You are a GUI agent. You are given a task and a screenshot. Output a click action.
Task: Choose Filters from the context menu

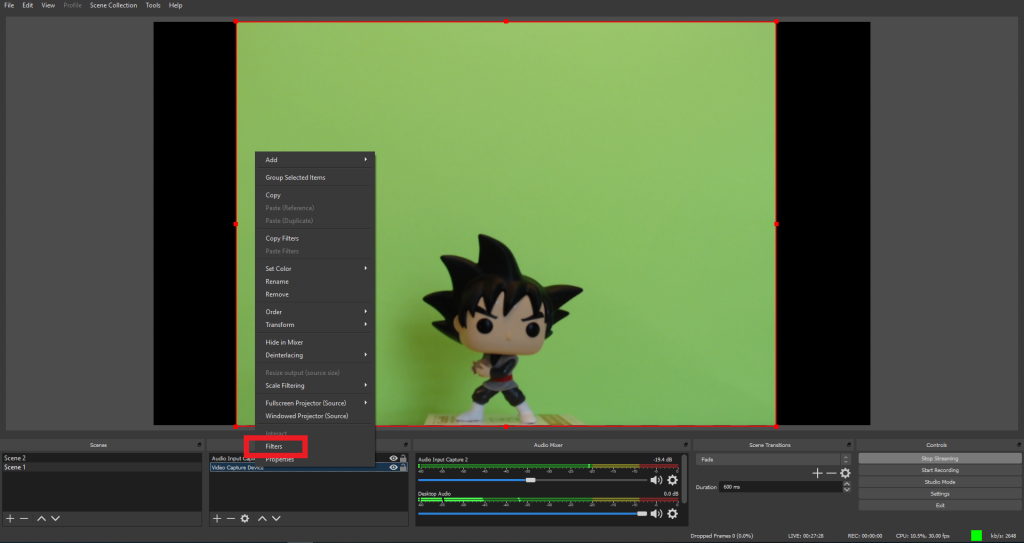click(274, 446)
